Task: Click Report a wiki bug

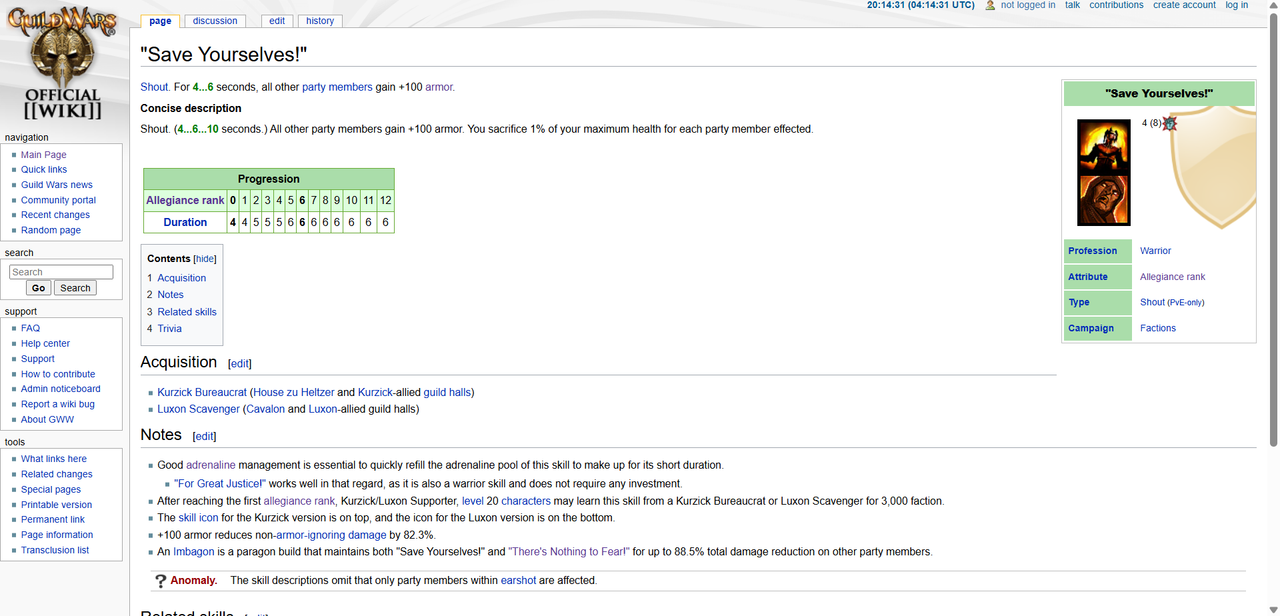Action: (x=58, y=404)
